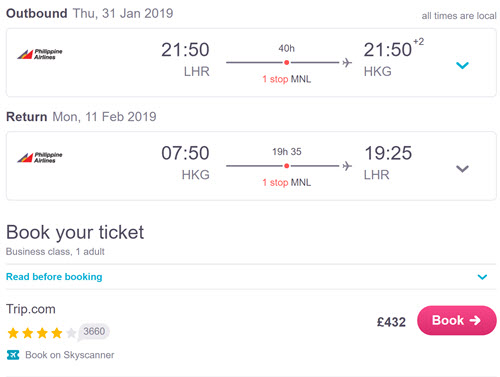This screenshot has width=500, height=377.
Task: Open the 3660 reviews bubble
Action: pos(94,332)
